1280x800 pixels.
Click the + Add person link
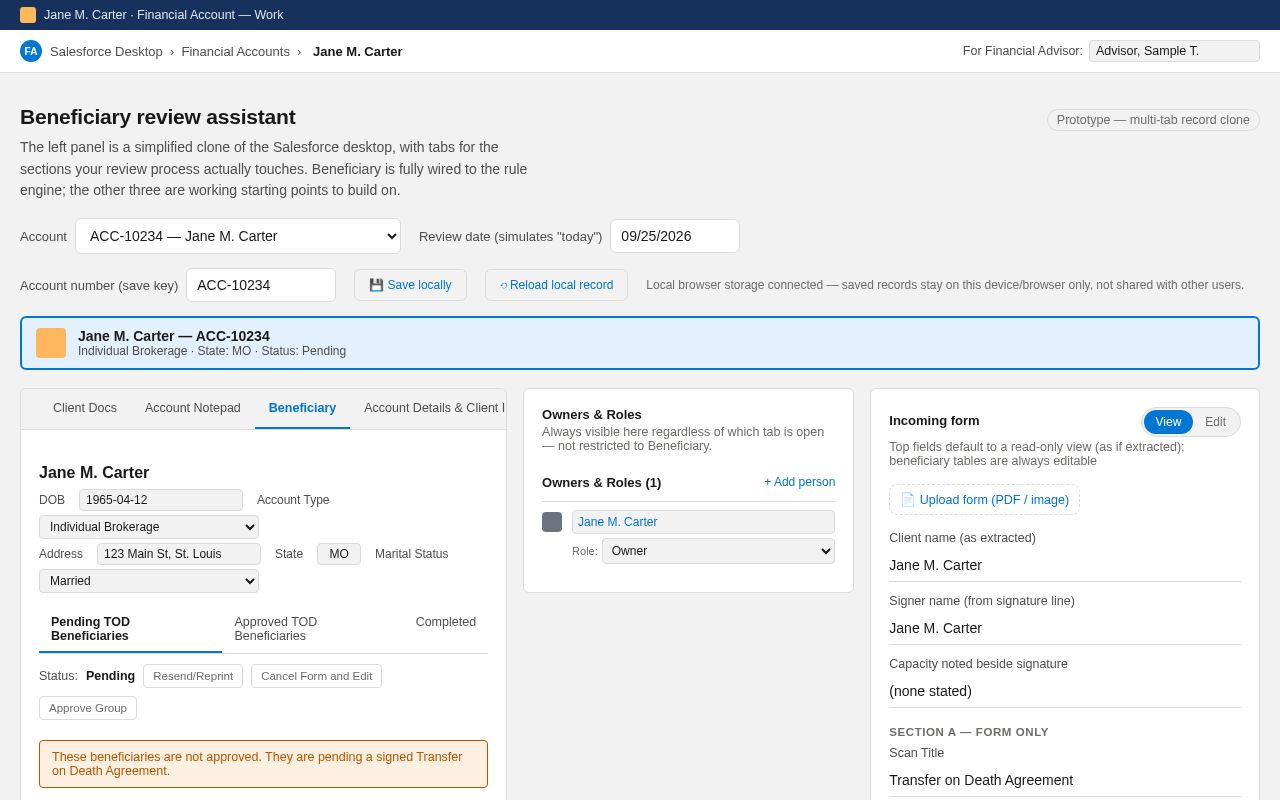point(800,482)
